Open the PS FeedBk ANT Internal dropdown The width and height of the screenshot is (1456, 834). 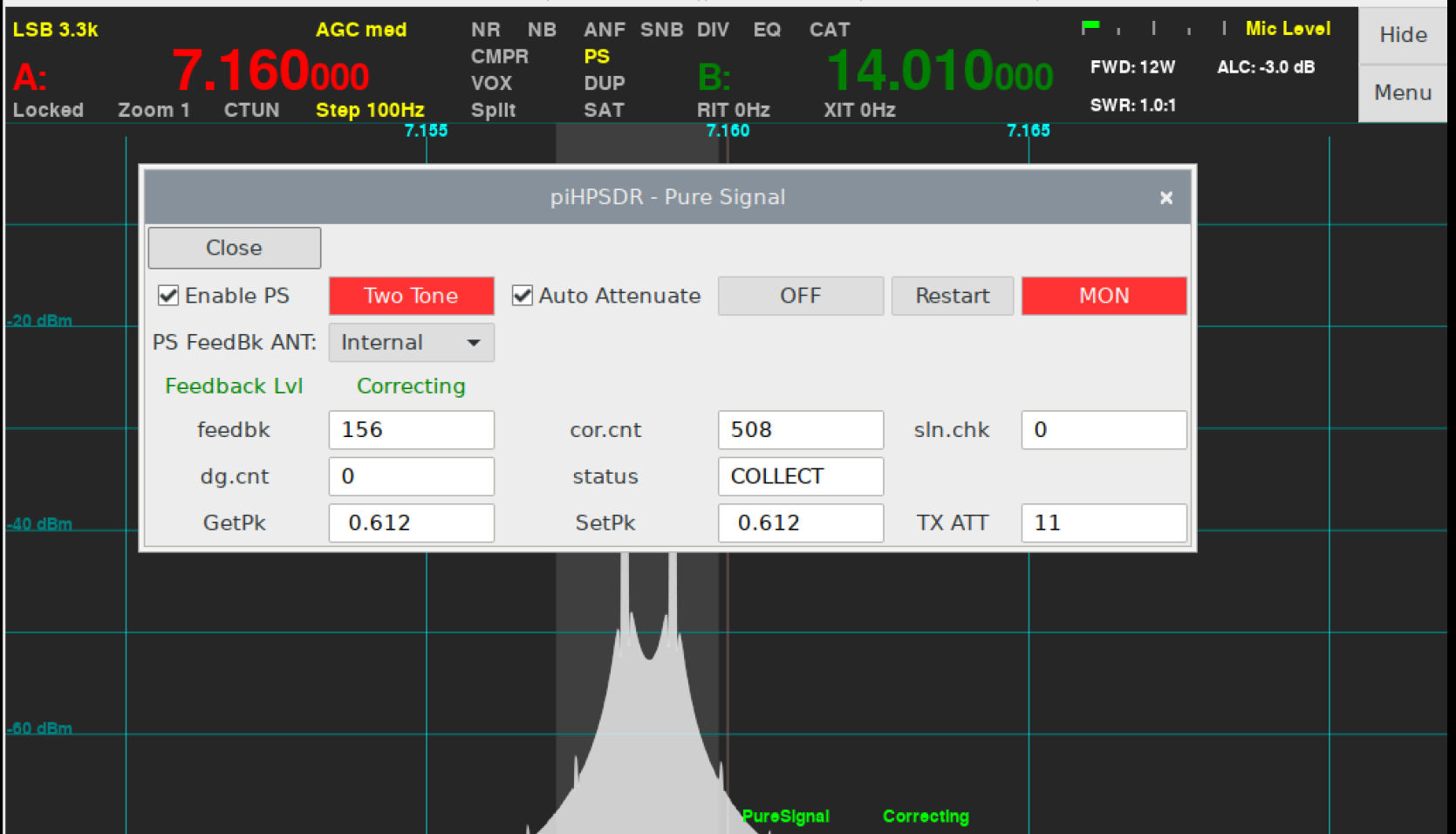tap(411, 342)
